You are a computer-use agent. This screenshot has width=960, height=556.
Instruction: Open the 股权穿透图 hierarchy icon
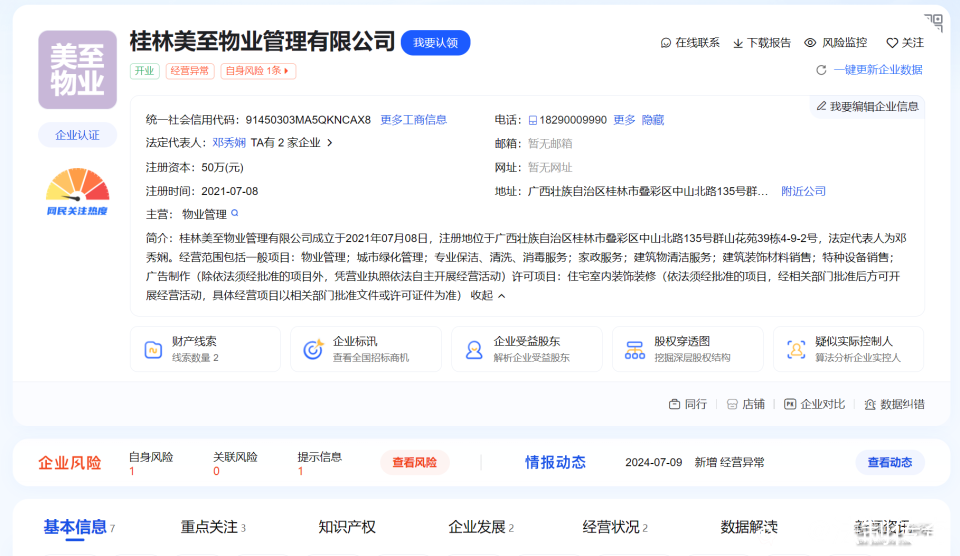click(634, 350)
